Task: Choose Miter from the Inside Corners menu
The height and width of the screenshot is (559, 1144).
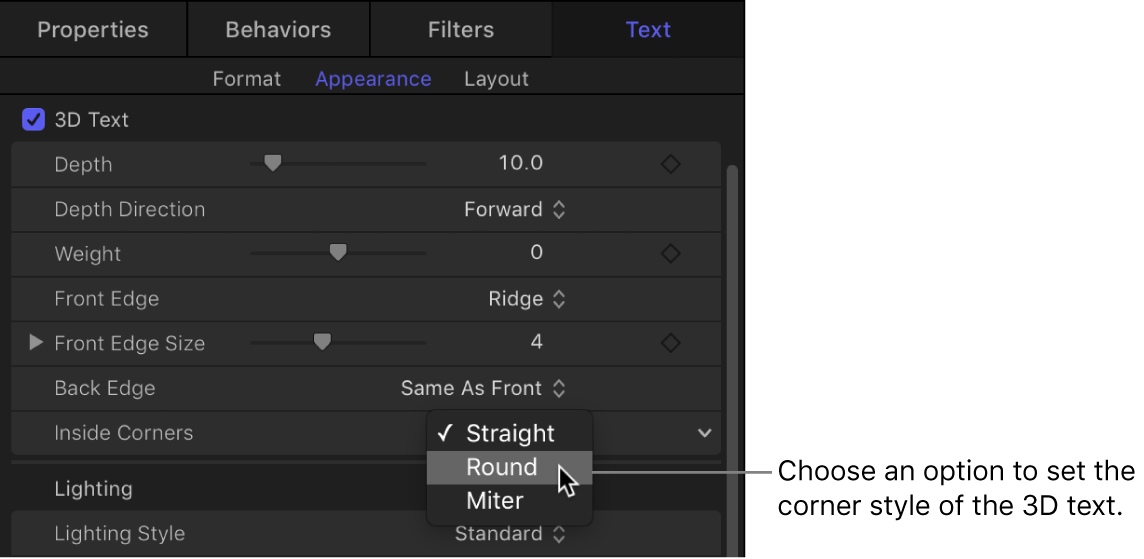Action: tap(495, 501)
